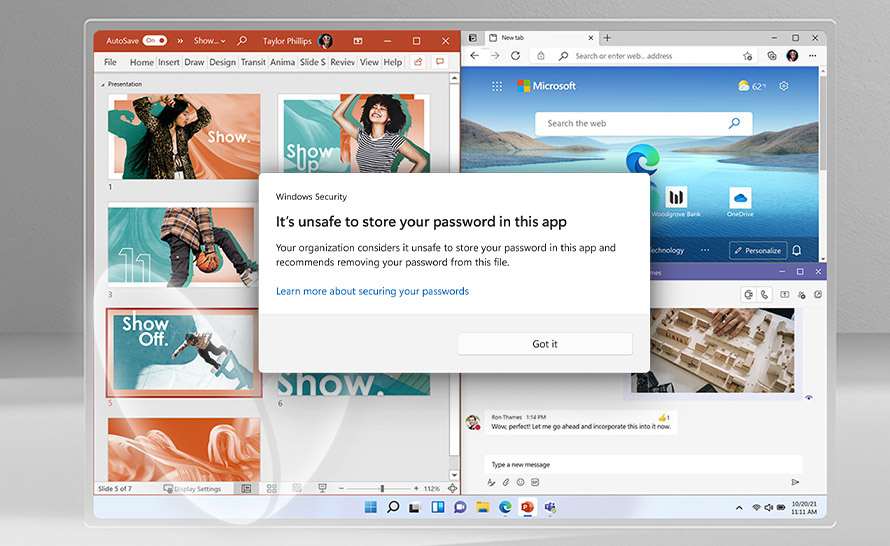
Task: Open the Woodgrove Bank quick link tile
Action: [x=675, y=202]
